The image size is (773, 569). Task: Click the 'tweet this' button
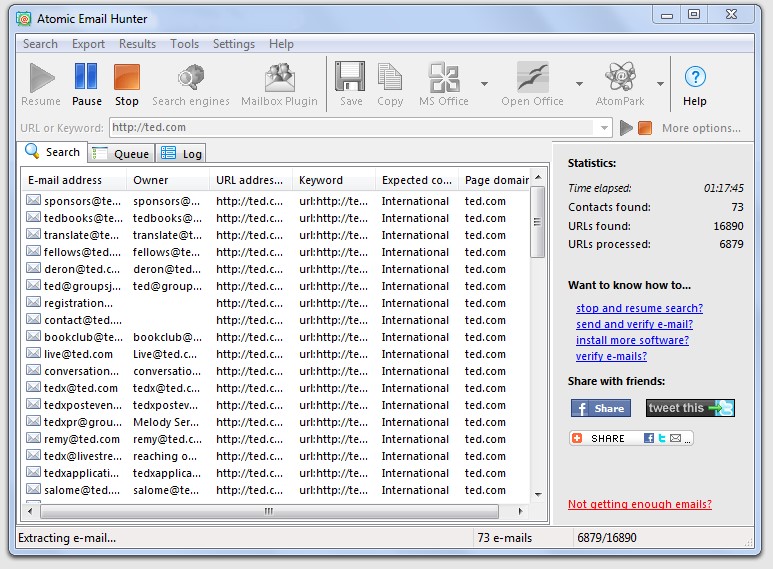pyautogui.click(x=690, y=408)
